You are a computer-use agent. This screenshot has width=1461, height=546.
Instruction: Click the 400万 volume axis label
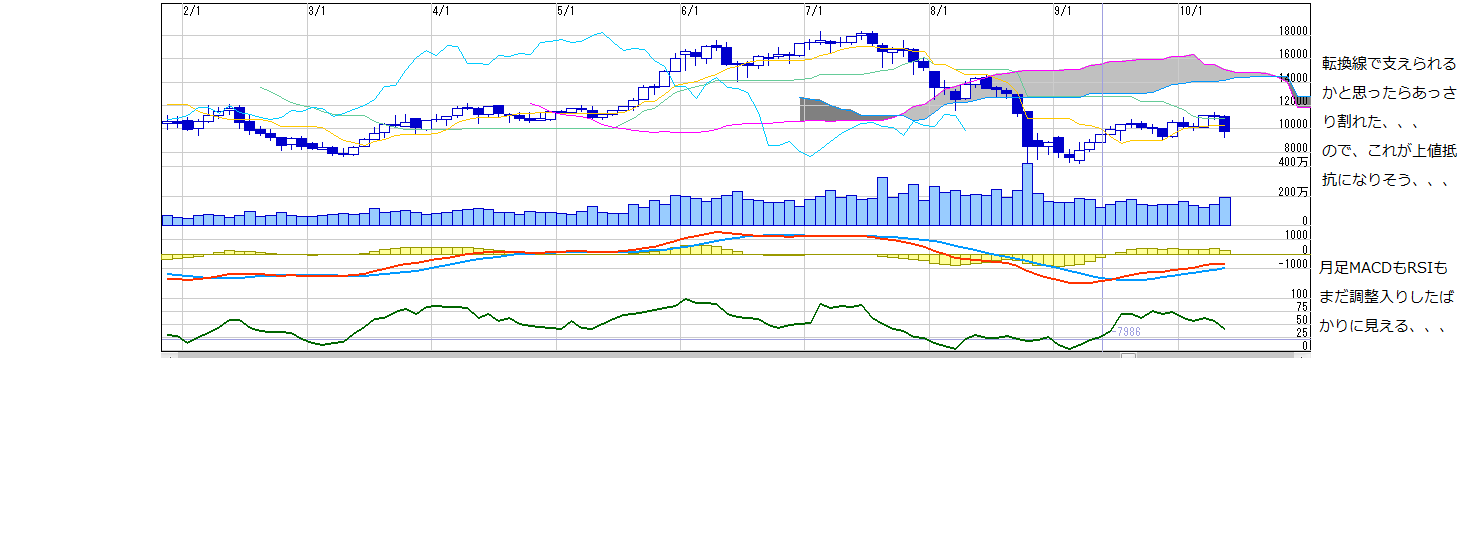(1293, 162)
